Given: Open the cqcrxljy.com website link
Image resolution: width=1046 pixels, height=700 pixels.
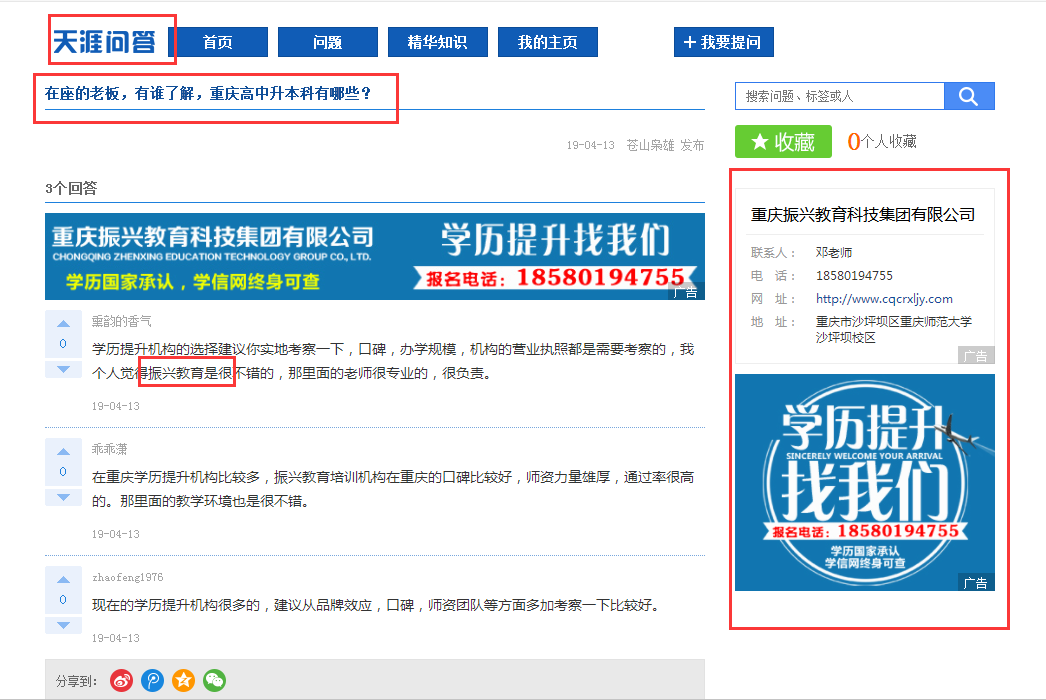Looking at the screenshot, I should 884,299.
